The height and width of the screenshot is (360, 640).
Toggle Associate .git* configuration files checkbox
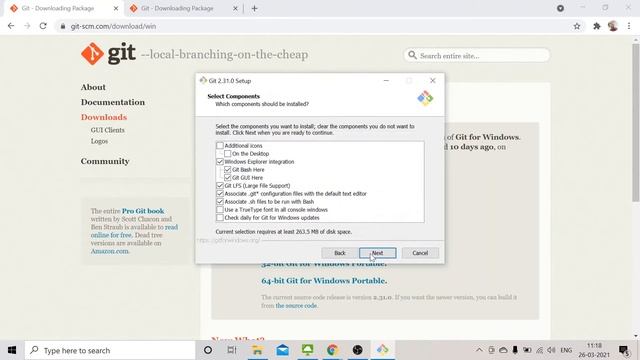(x=220, y=193)
